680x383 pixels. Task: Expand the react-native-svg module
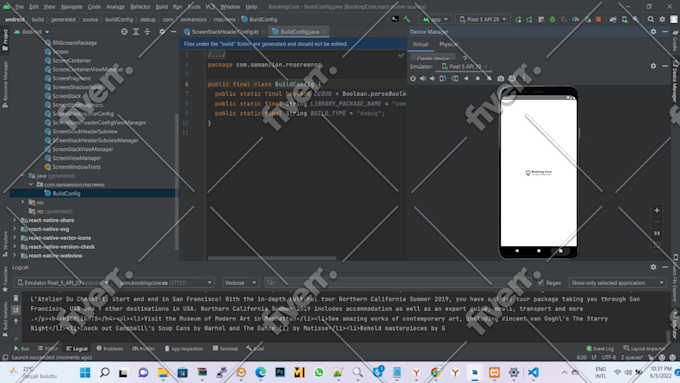tap(14, 229)
